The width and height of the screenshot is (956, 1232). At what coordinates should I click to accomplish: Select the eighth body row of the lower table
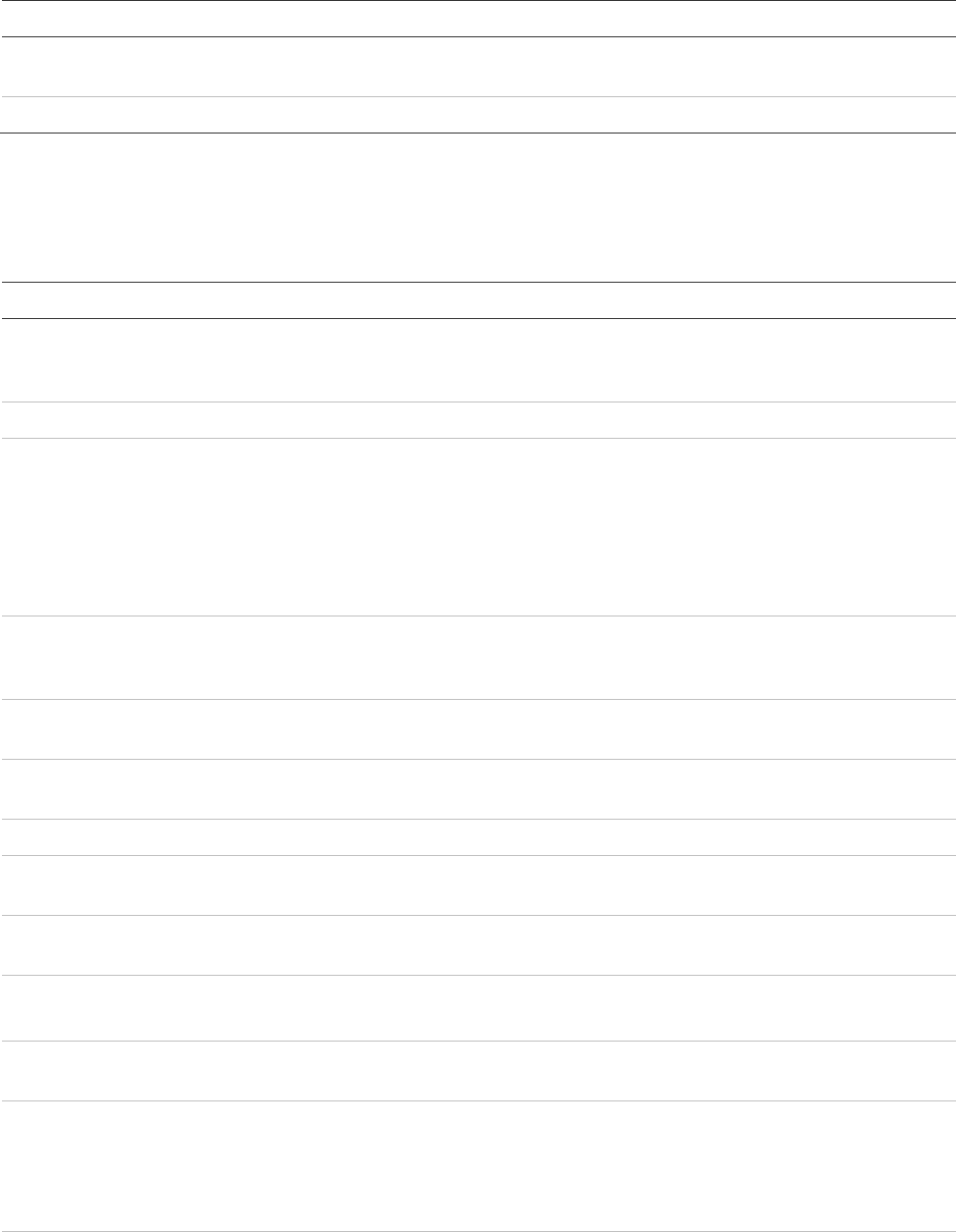point(478,885)
